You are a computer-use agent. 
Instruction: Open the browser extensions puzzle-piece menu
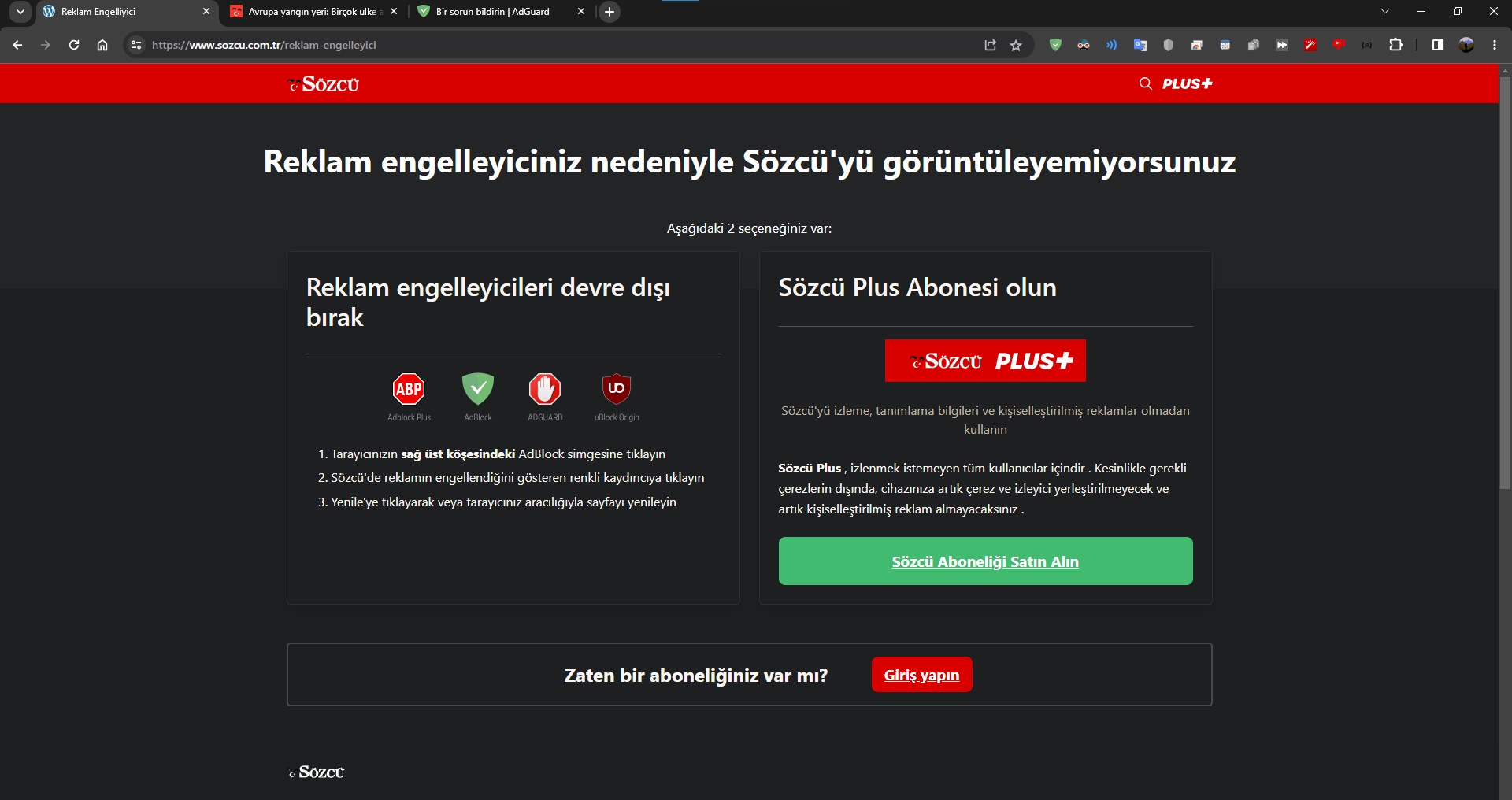click(1397, 45)
